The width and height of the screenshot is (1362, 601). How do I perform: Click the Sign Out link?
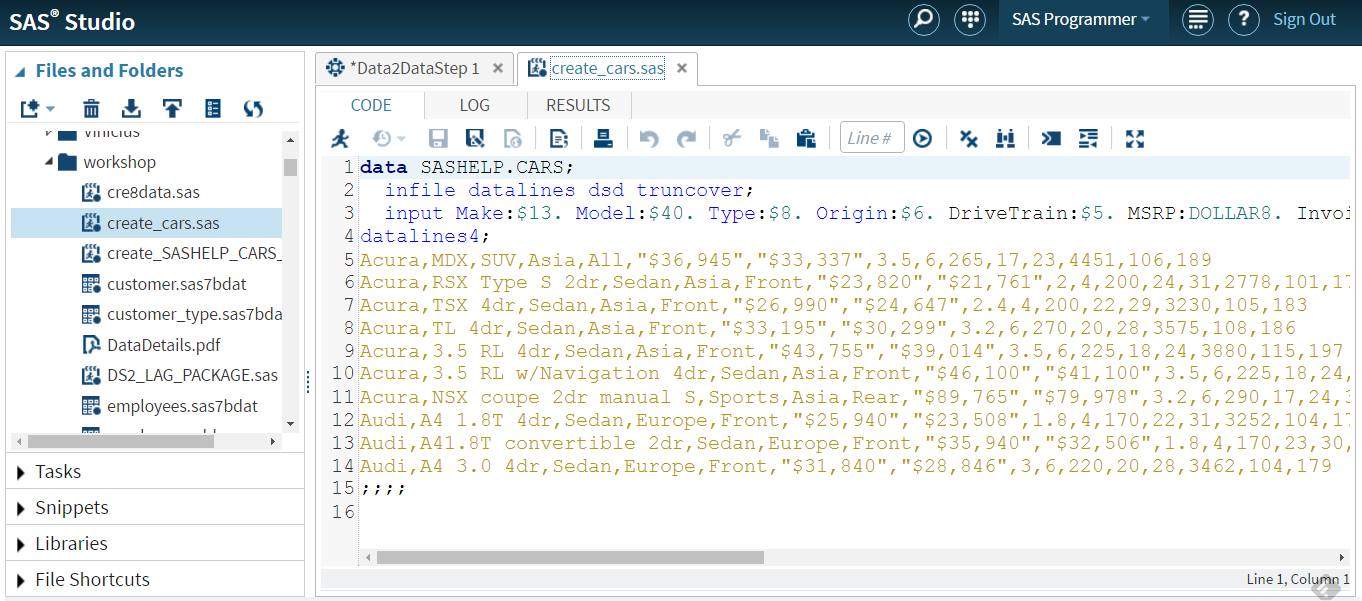(x=1304, y=20)
